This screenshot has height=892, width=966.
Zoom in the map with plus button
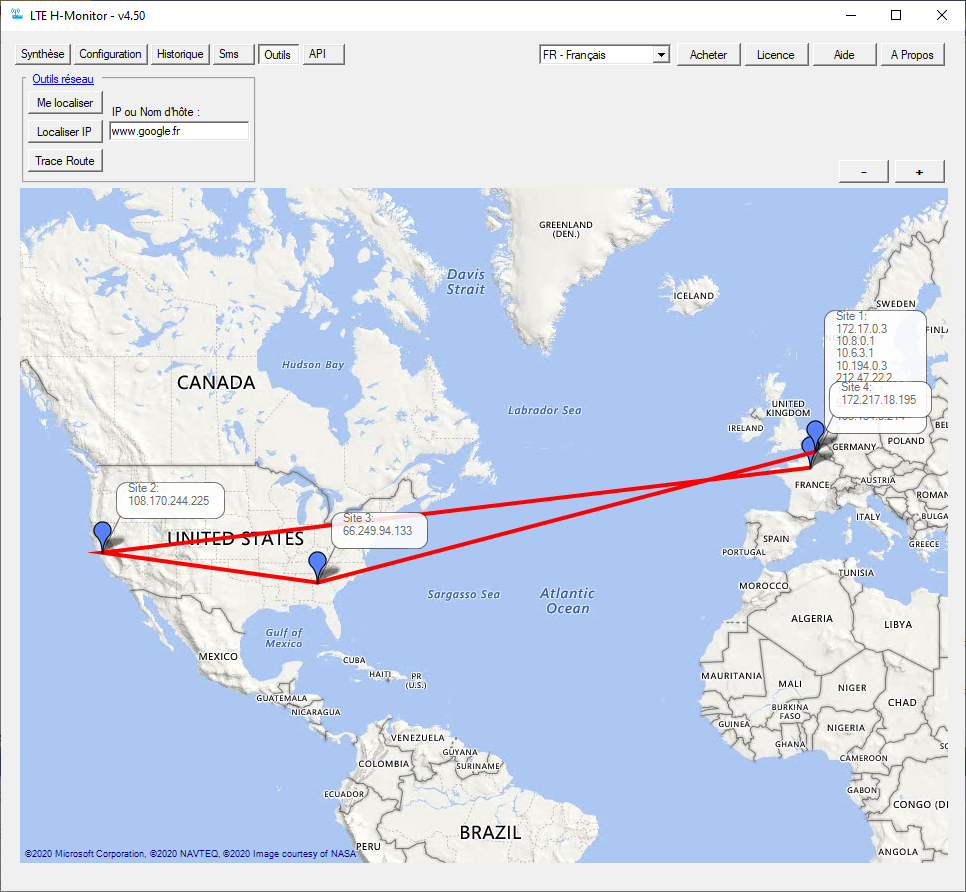(920, 172)
